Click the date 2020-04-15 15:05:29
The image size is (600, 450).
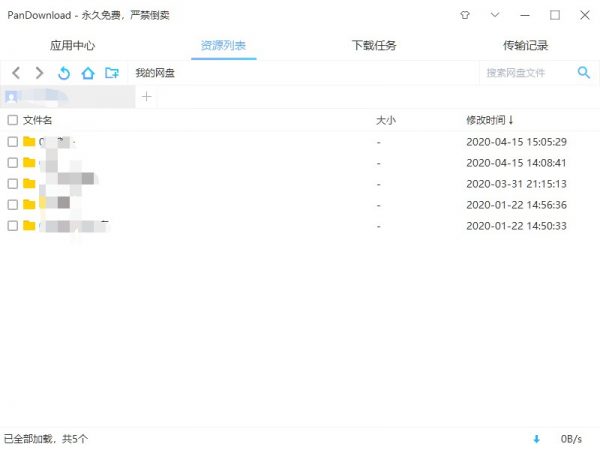pos(516,142)
